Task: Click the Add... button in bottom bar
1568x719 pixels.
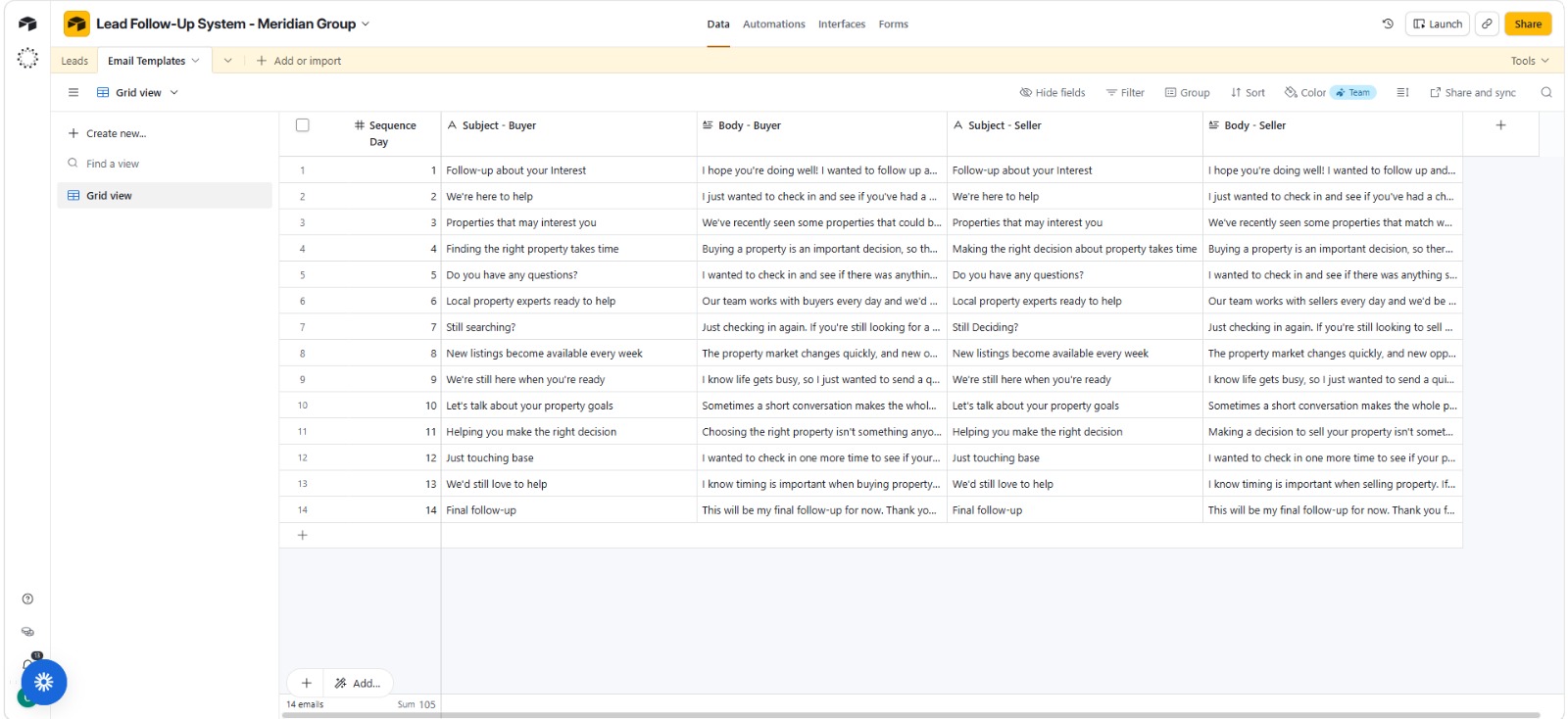Action: (x=358, y=683)
